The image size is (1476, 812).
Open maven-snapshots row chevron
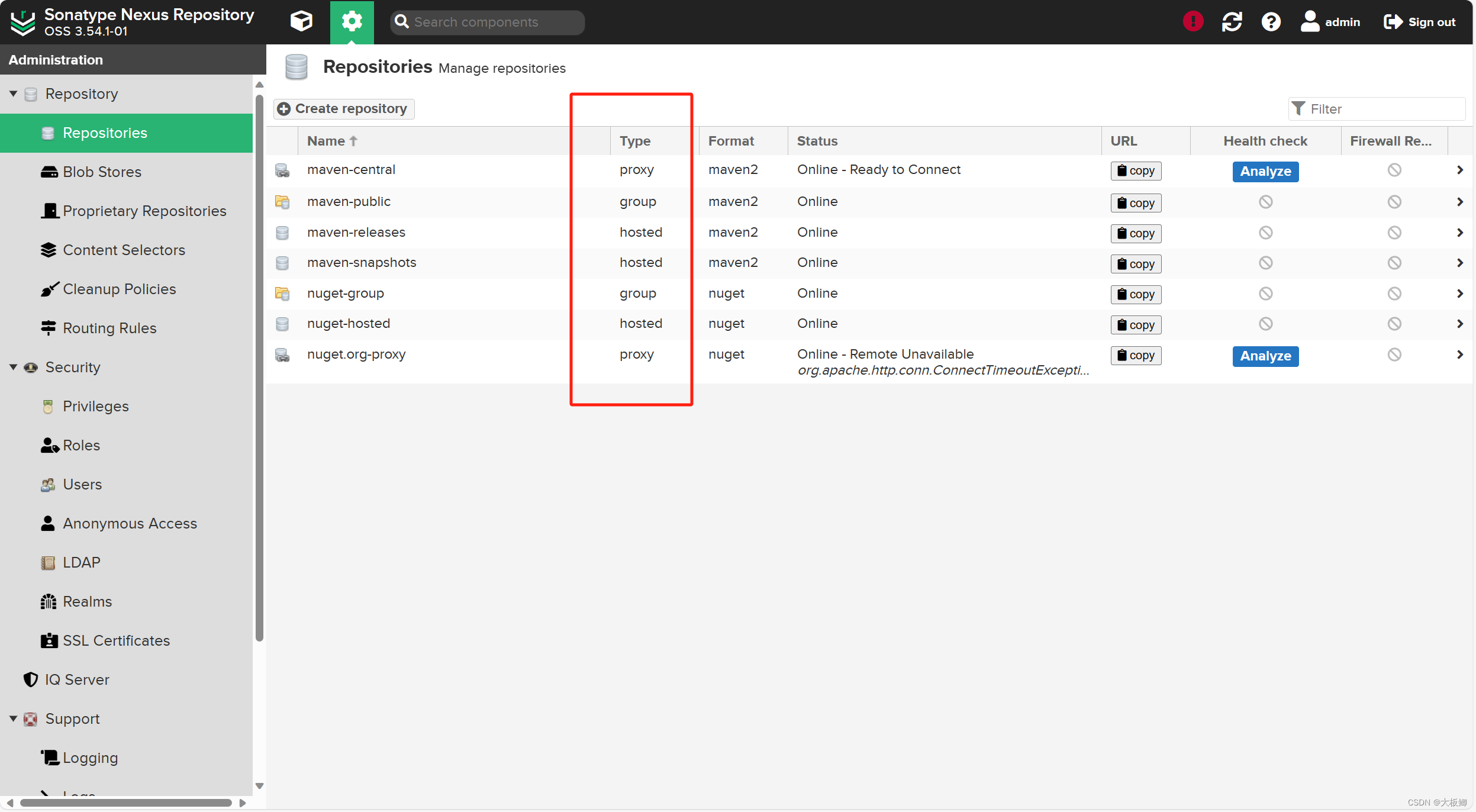(x=1459, y=263)
